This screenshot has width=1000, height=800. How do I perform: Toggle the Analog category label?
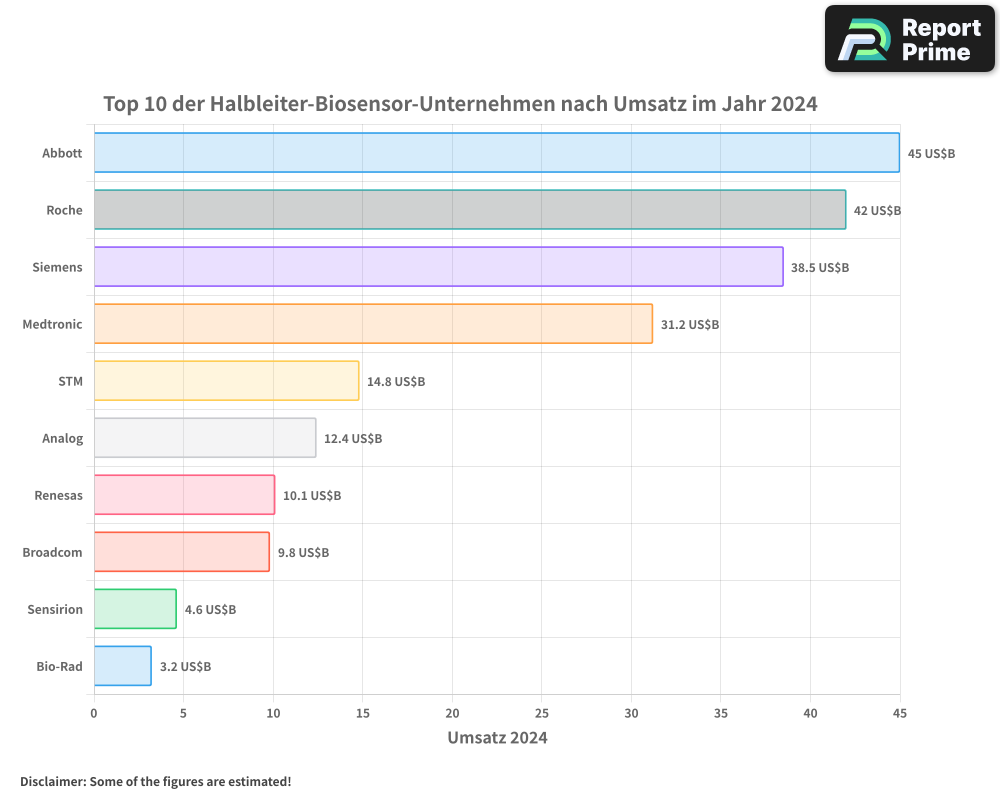coord(60,438)
